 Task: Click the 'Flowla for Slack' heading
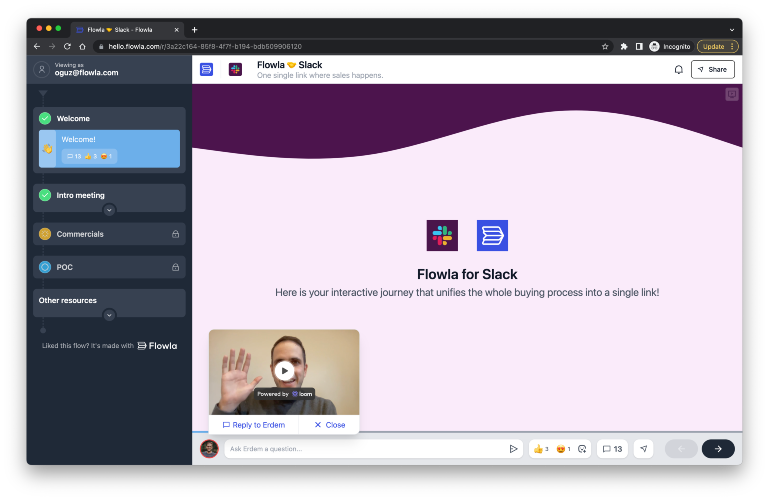point(467,275)
